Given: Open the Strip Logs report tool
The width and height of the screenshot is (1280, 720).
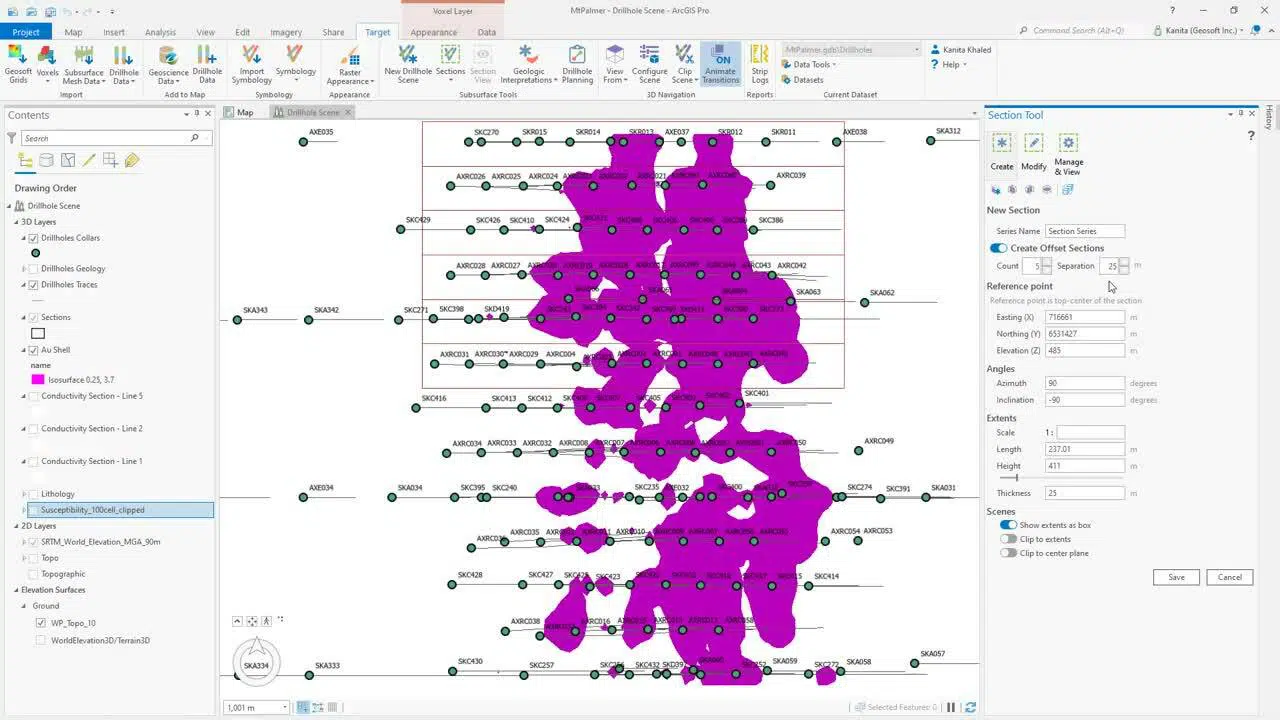Looking at the screenshot, I should (x=760, y=64).
